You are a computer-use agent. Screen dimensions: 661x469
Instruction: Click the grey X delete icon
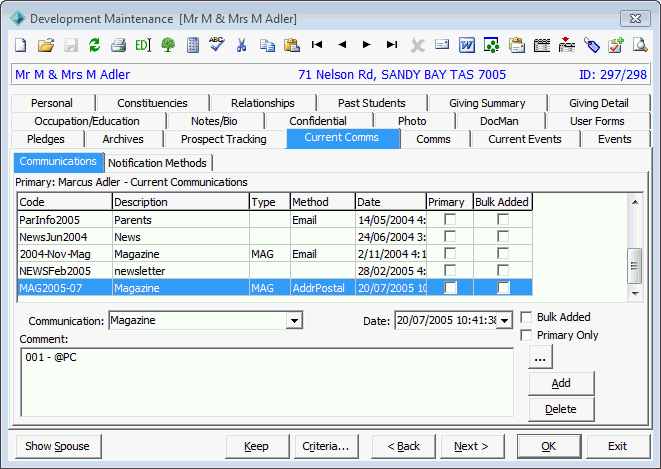pos(417,45)
